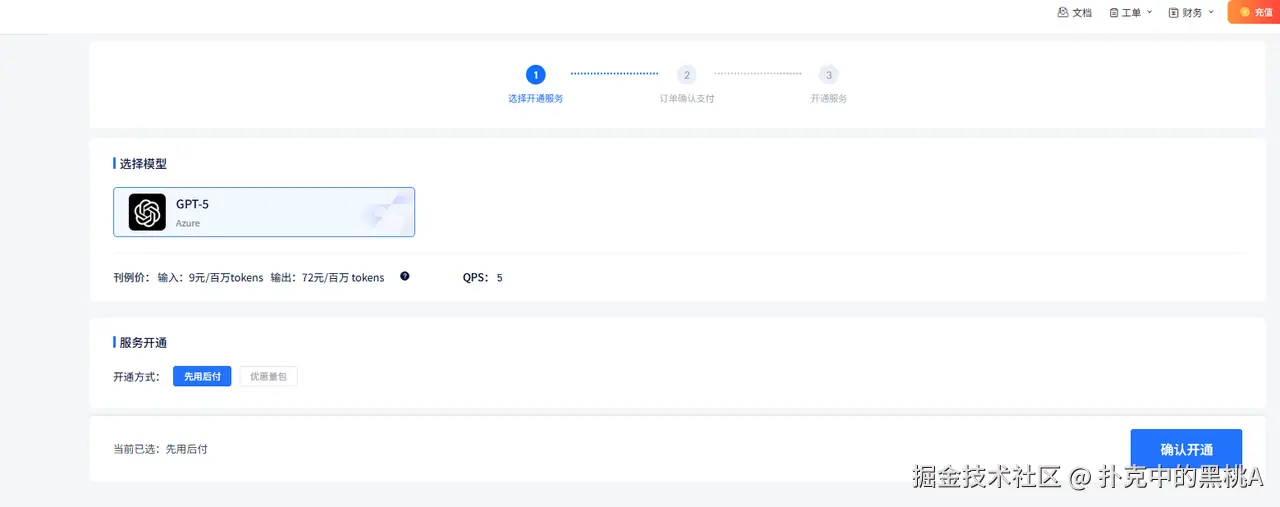
Task: Choose 优惠量包 activation option
Action: (x=268, y=376)
